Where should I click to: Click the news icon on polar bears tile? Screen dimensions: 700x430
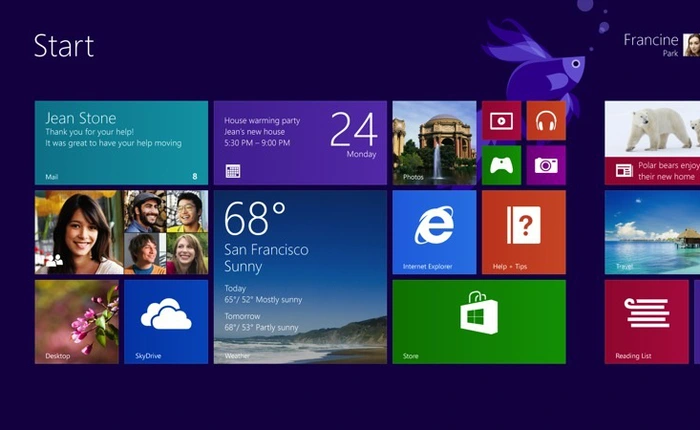click(624, 170)
